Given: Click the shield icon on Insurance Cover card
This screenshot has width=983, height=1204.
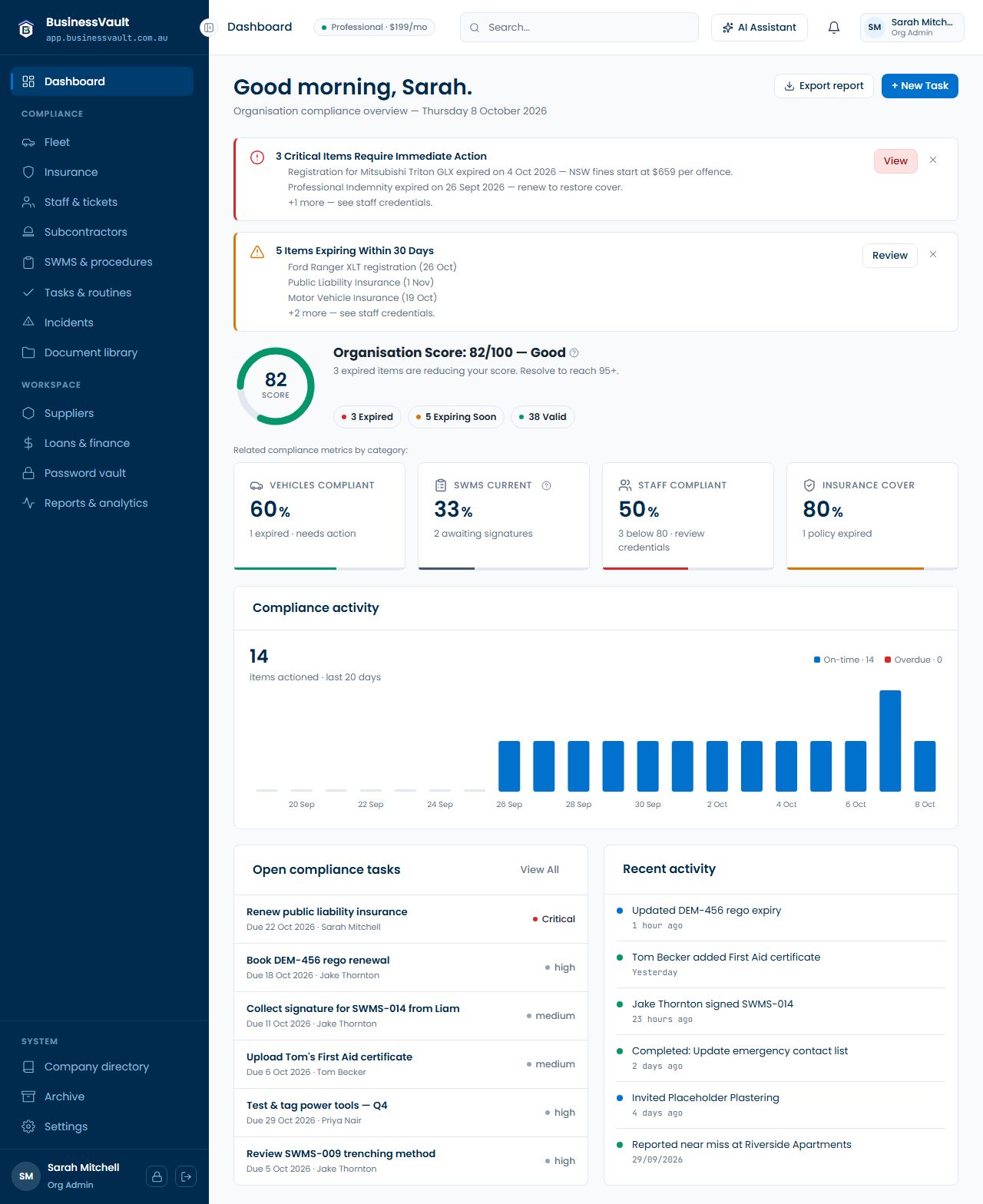Looking at the screenshot, I should click(809, 485).
